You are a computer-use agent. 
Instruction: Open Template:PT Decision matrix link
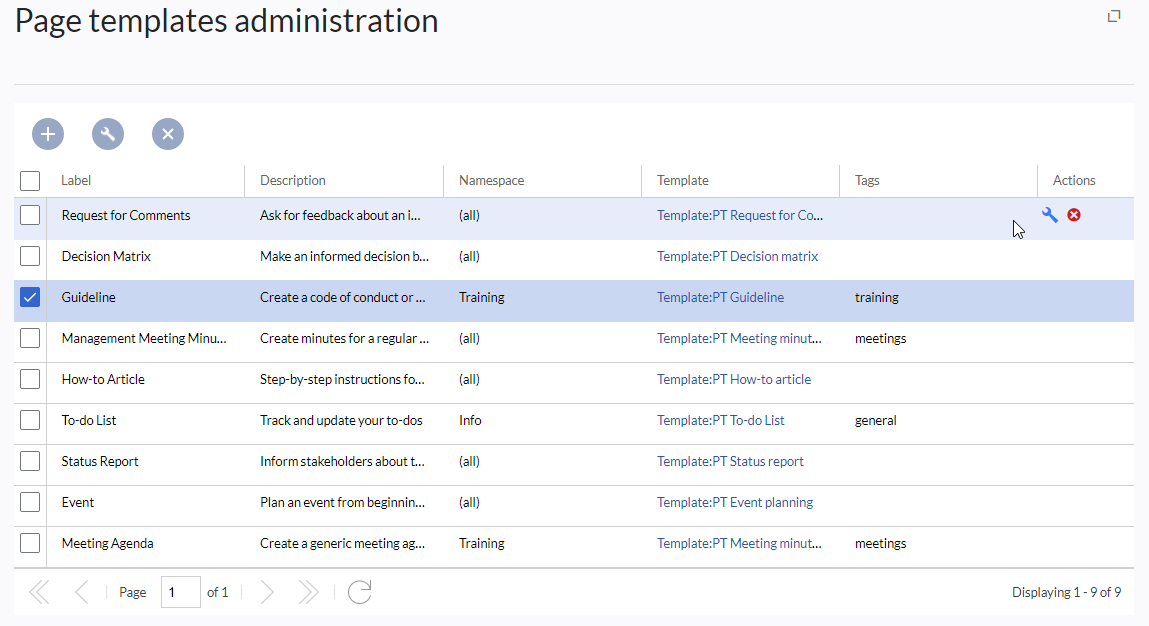click(x=737, y=256)
